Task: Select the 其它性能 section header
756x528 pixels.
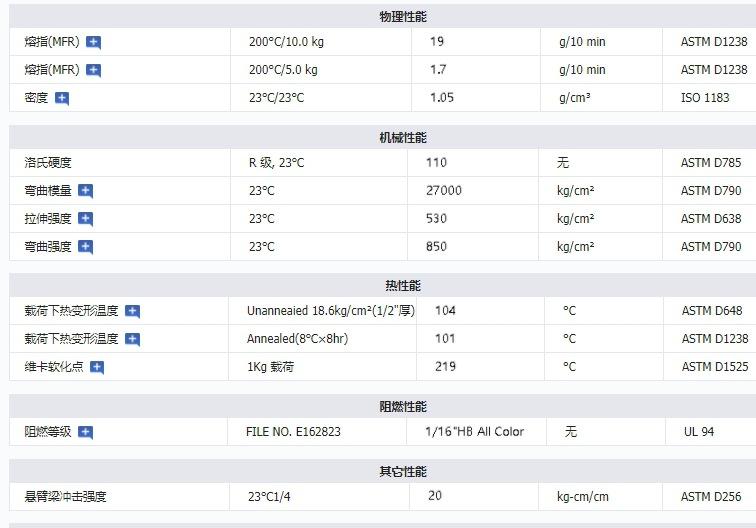Action: pos(403,472)
